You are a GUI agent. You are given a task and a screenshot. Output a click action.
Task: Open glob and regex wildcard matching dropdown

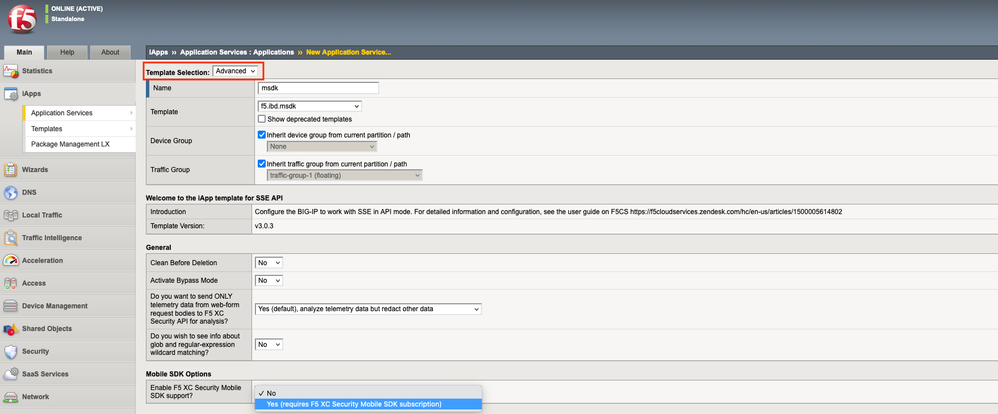click(x=269, y=344)
